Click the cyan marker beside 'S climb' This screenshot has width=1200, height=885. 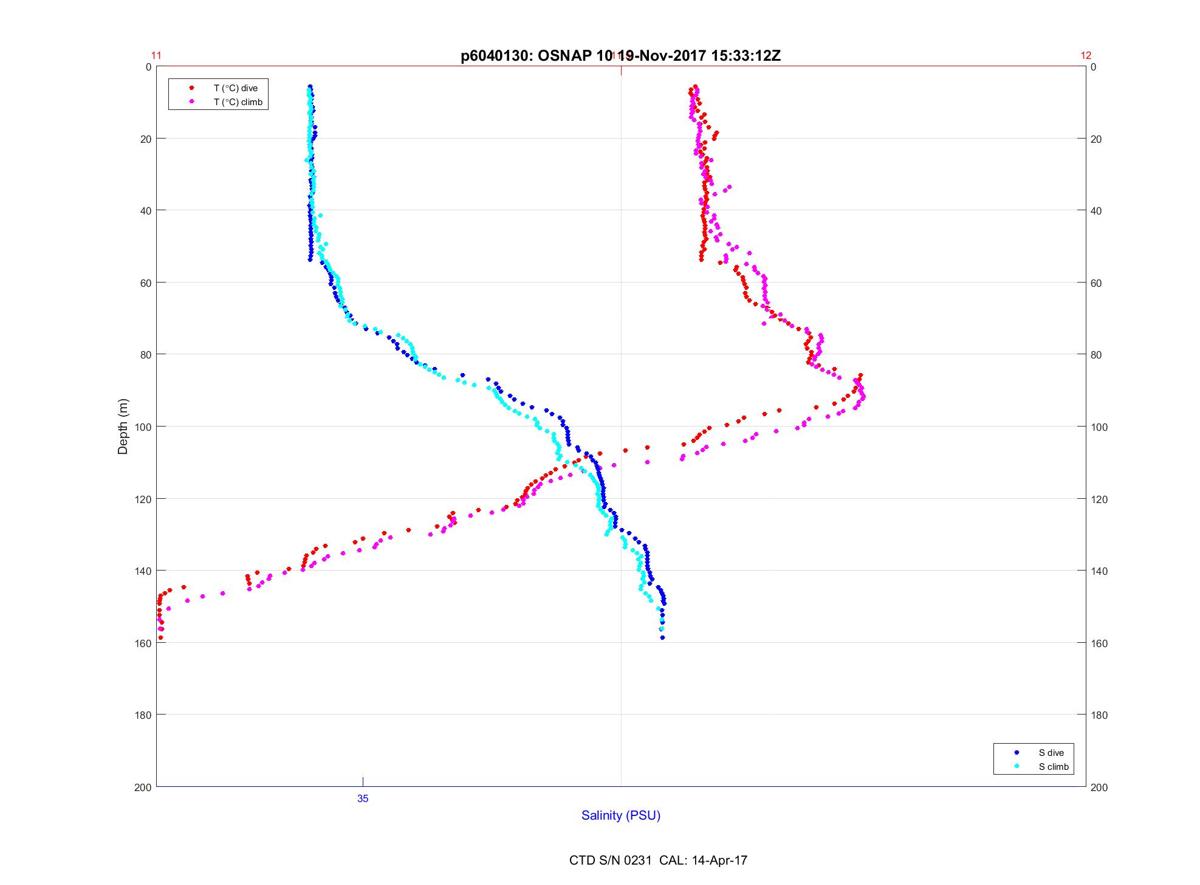[x=1016, y=766]
